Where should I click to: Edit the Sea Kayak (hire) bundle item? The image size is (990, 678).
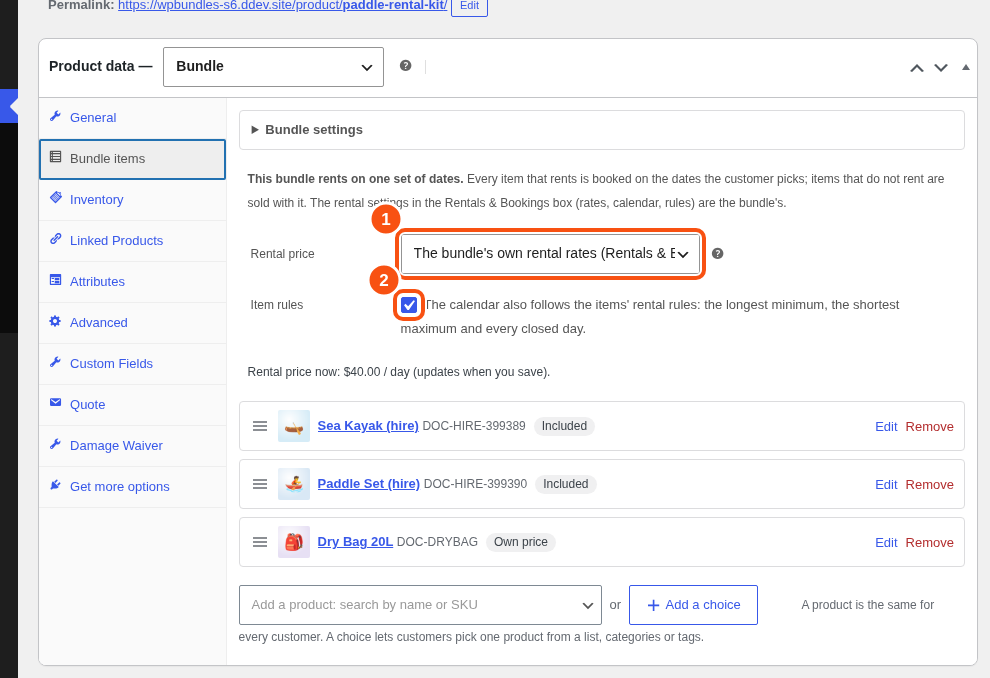[x=886, y=427]
